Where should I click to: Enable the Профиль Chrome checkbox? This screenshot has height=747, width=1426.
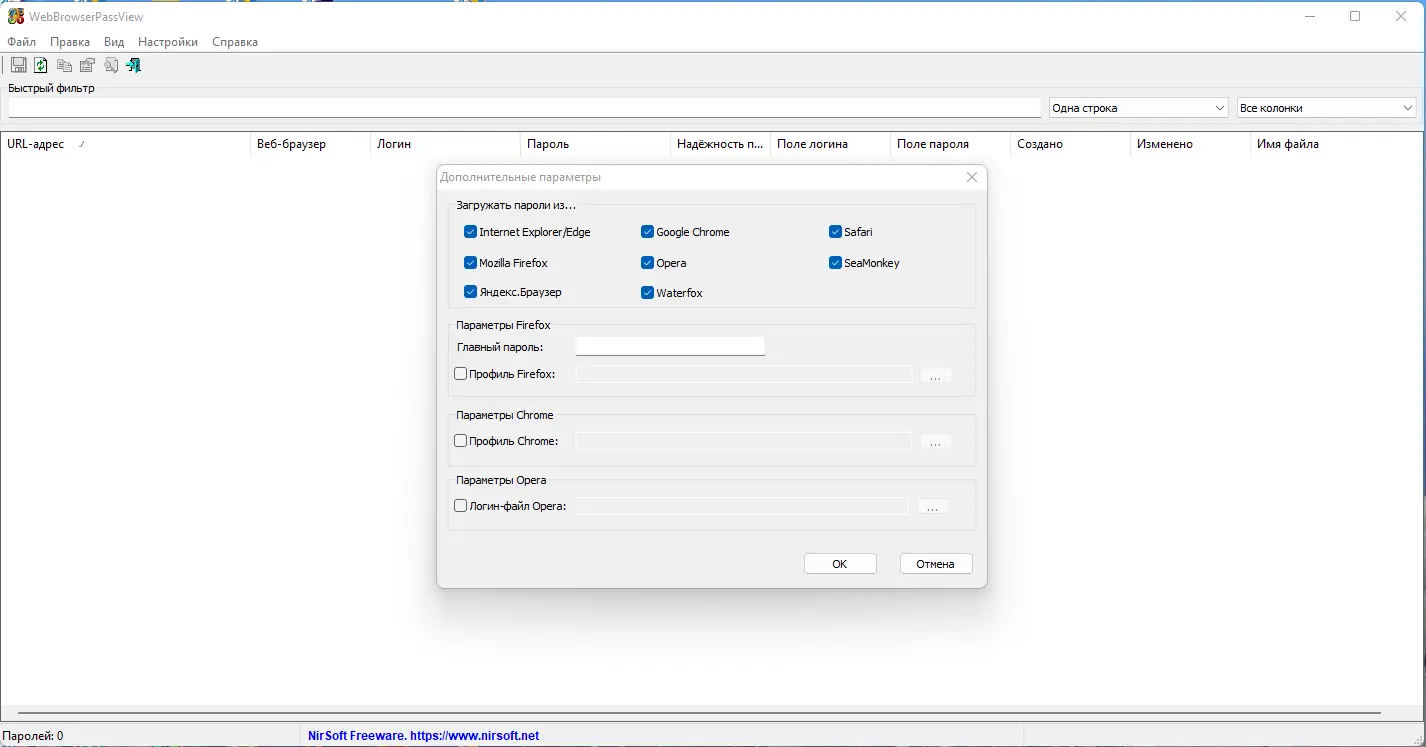click(x=461, y=441)
